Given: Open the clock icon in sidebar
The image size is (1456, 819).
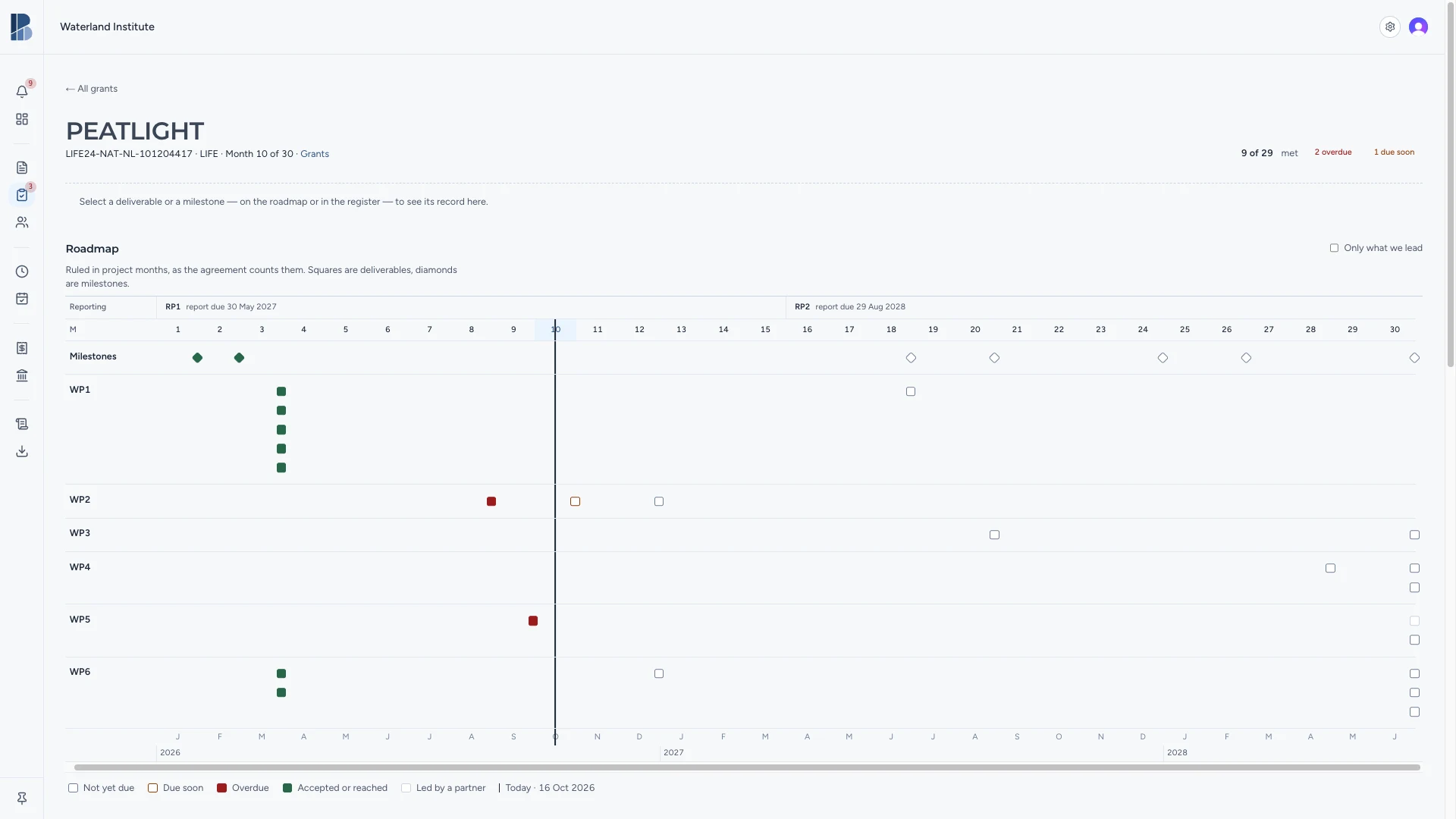Looking at the screenshot, I should (22, 271).
